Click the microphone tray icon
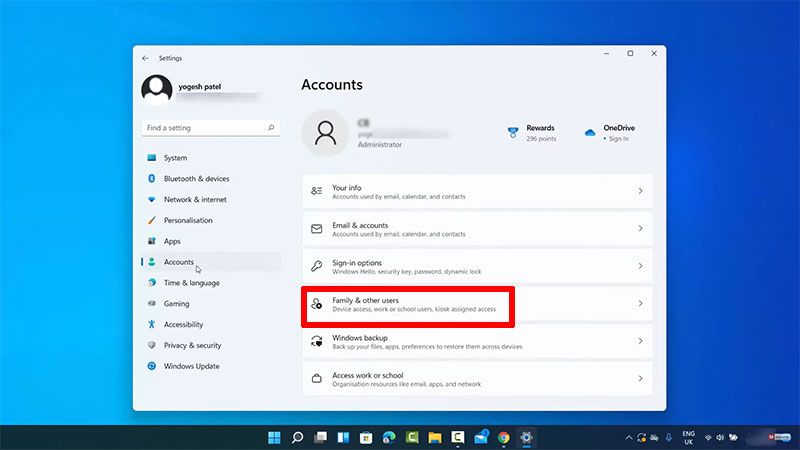 (x=668, y=438)
